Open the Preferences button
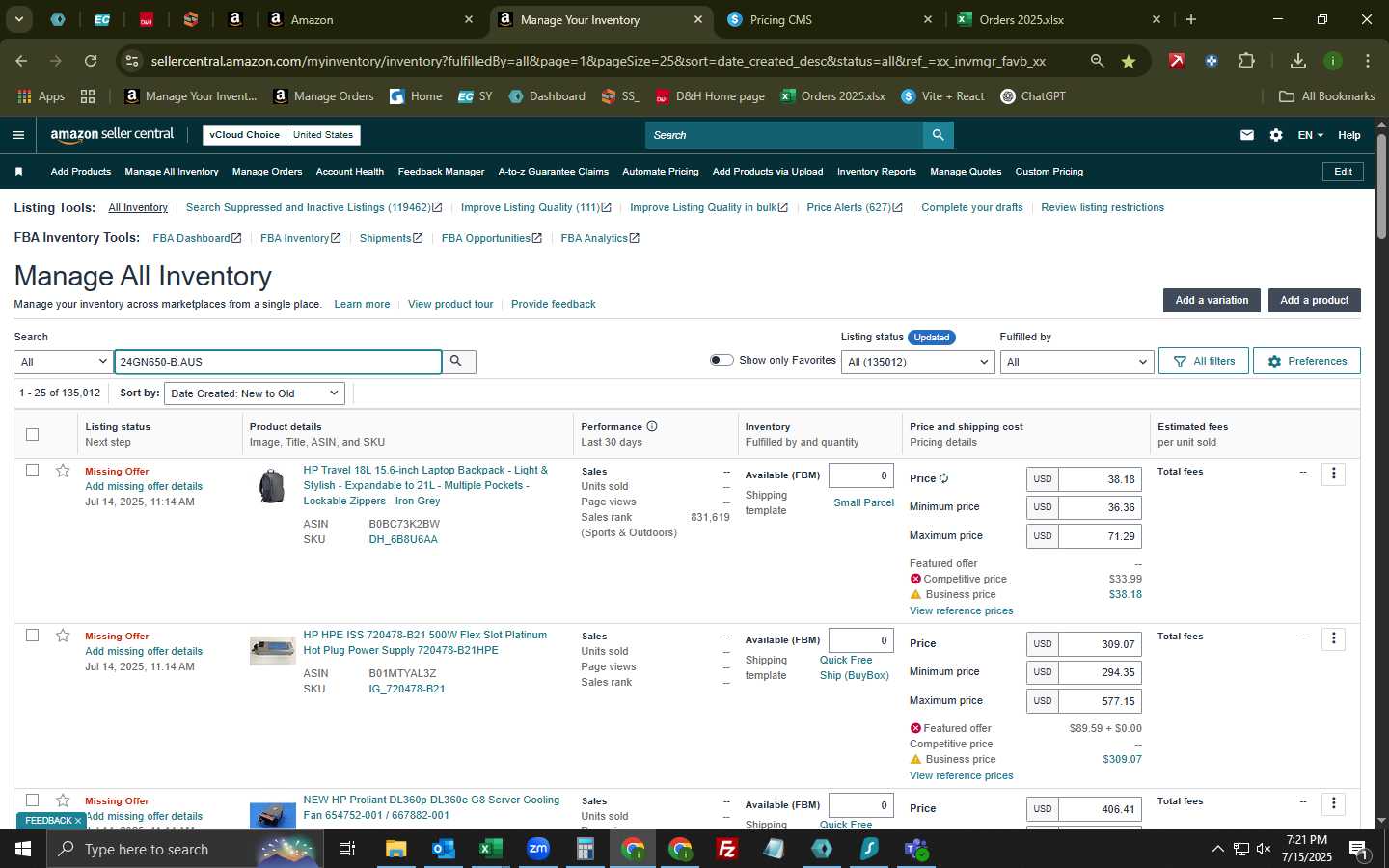The height and width of the screenshot is (868, 1389). pyautogui.click(x=1307, y=361)
